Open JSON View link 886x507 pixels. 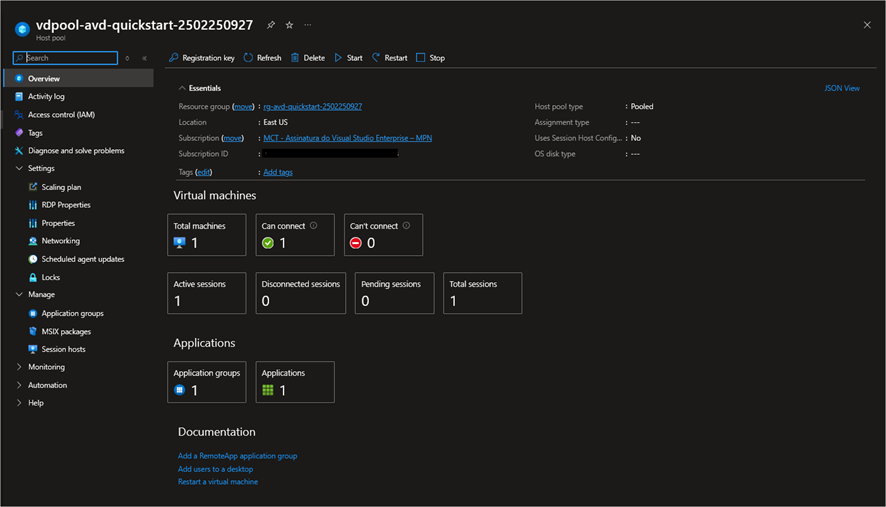841,88
